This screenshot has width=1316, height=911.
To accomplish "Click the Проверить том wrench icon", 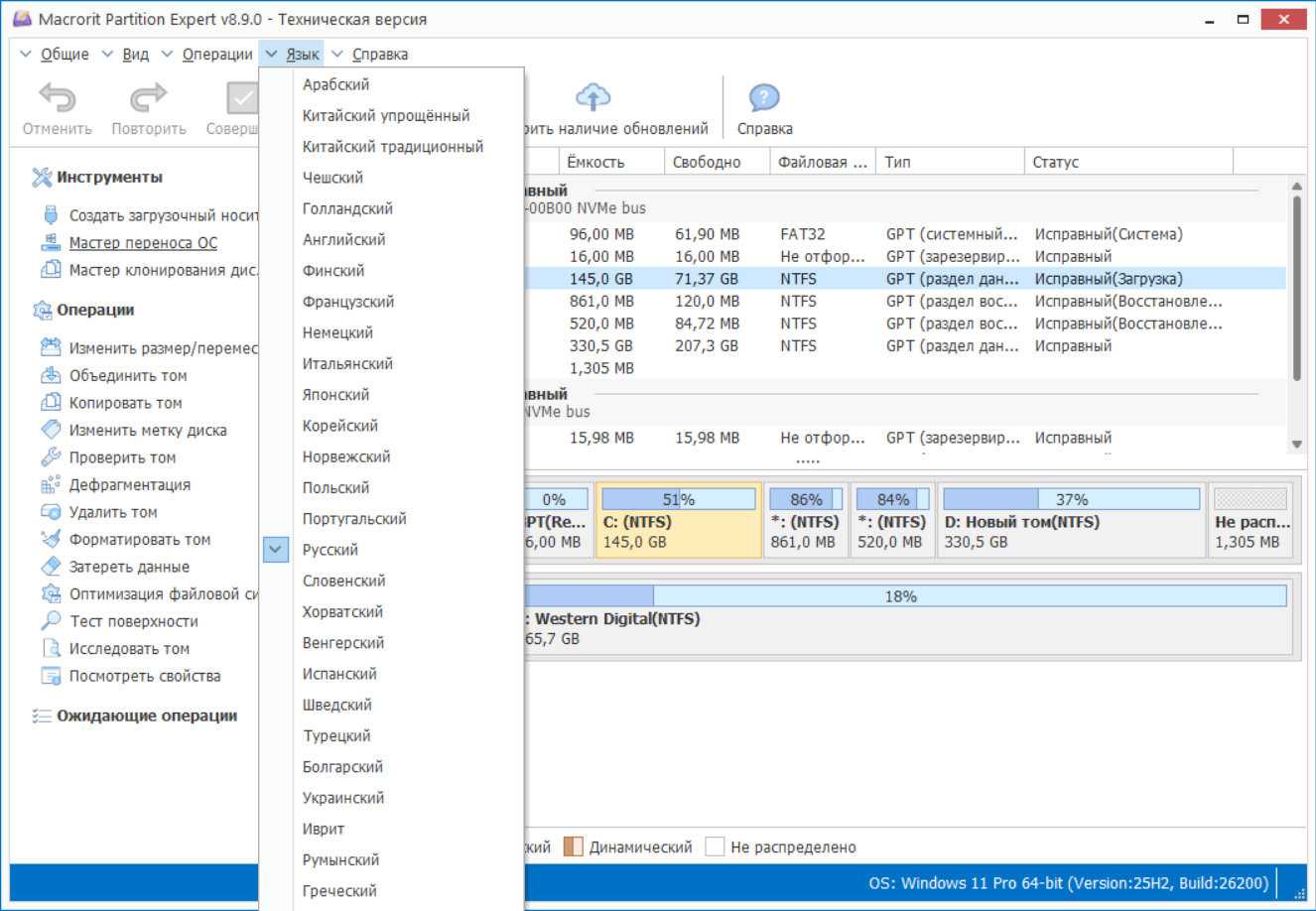I will 51,457.
